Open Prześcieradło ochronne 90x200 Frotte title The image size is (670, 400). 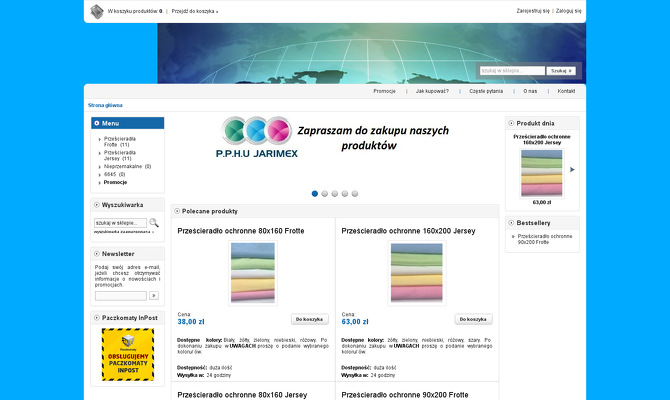point(405,395)
